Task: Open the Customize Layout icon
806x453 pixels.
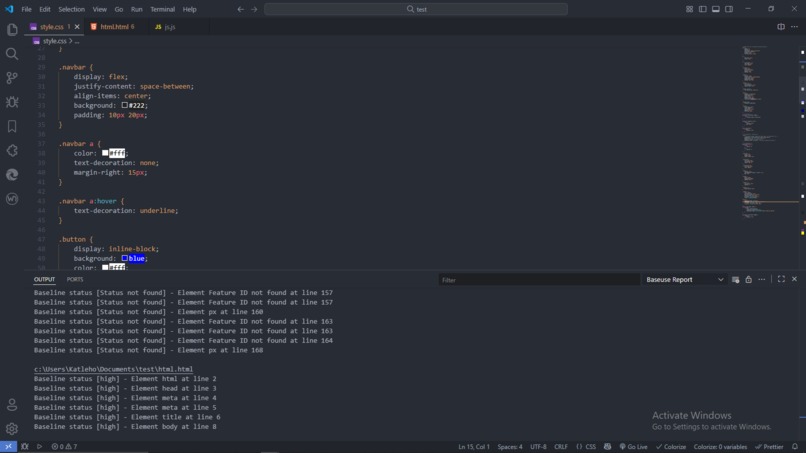Action: [x=689, y=9]
